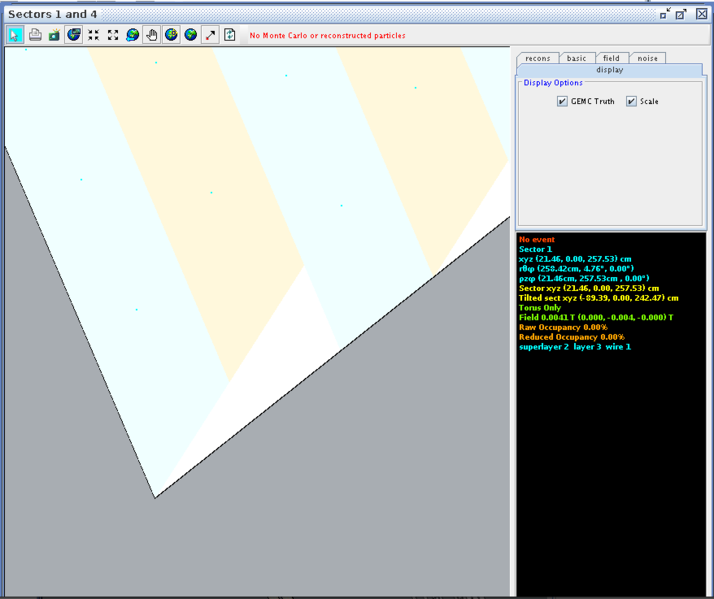The image size is (714, 599).
Task: Close the Sectors 1 and 4 window
Action: (702, 14)
